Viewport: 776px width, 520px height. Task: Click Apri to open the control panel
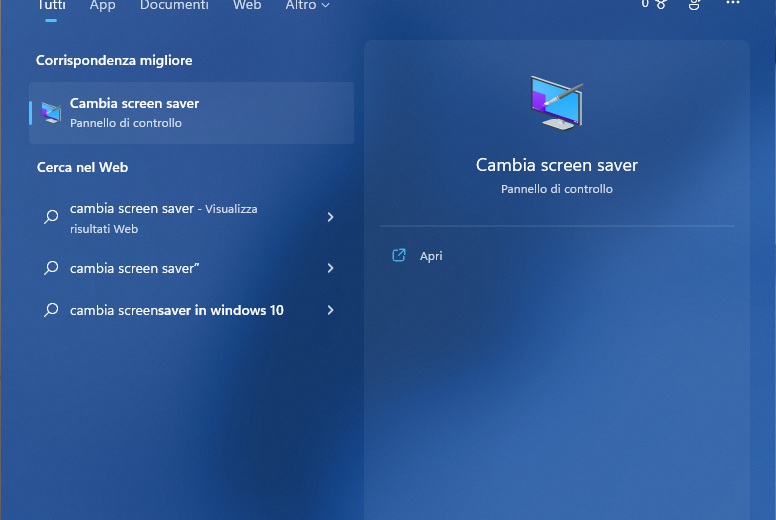click(431, 256)
